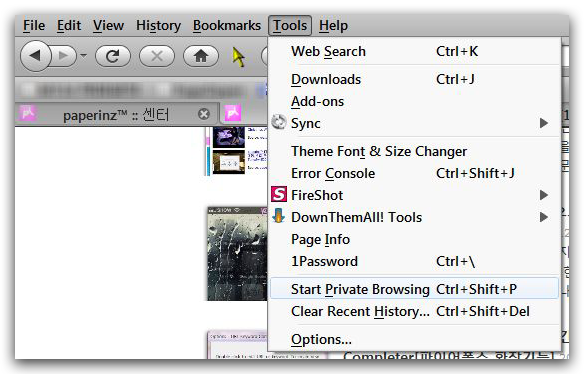Click the FireShot S icon
584x374 pixels.
[x=279, y=194]
